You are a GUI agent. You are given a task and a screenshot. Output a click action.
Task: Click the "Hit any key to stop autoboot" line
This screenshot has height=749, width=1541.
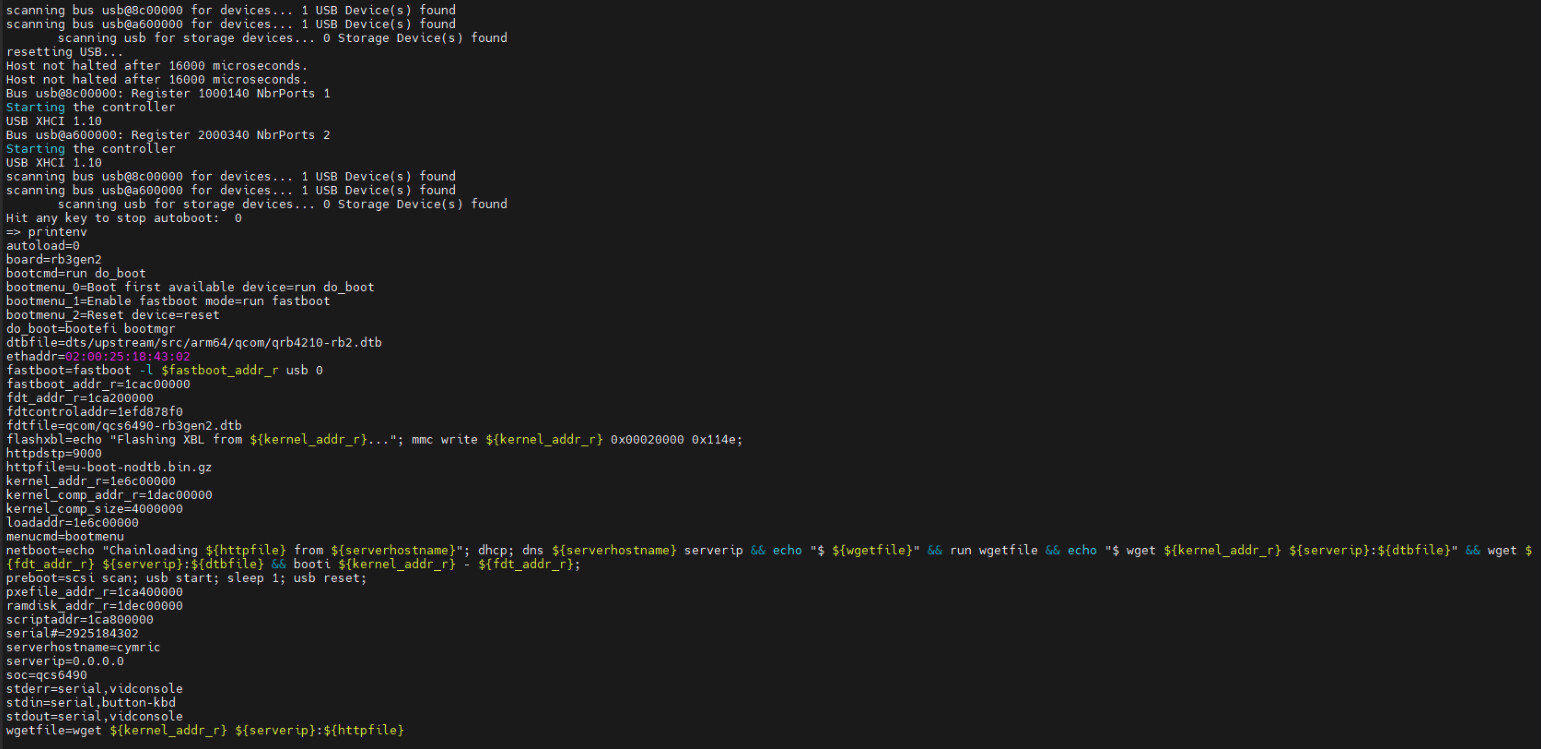(x=123, y=218)
